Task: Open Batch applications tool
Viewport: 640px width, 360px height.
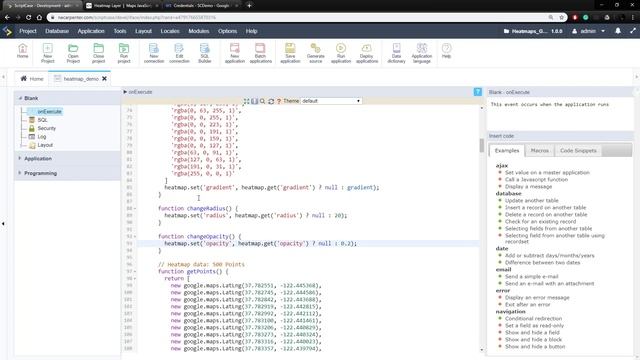Action: pos(260,53)
